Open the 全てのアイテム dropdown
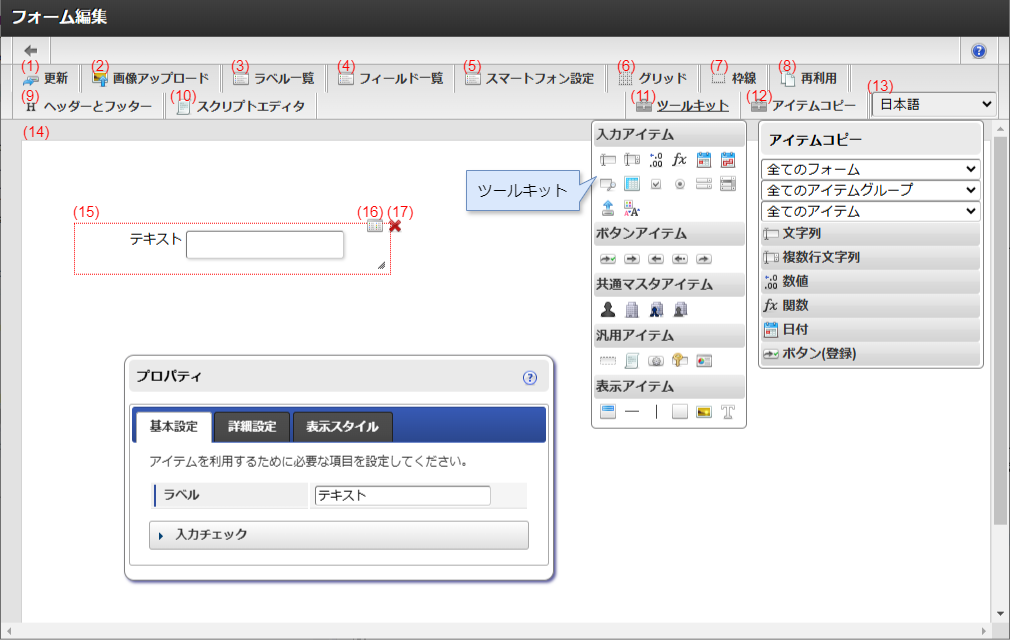 [871, 211]
